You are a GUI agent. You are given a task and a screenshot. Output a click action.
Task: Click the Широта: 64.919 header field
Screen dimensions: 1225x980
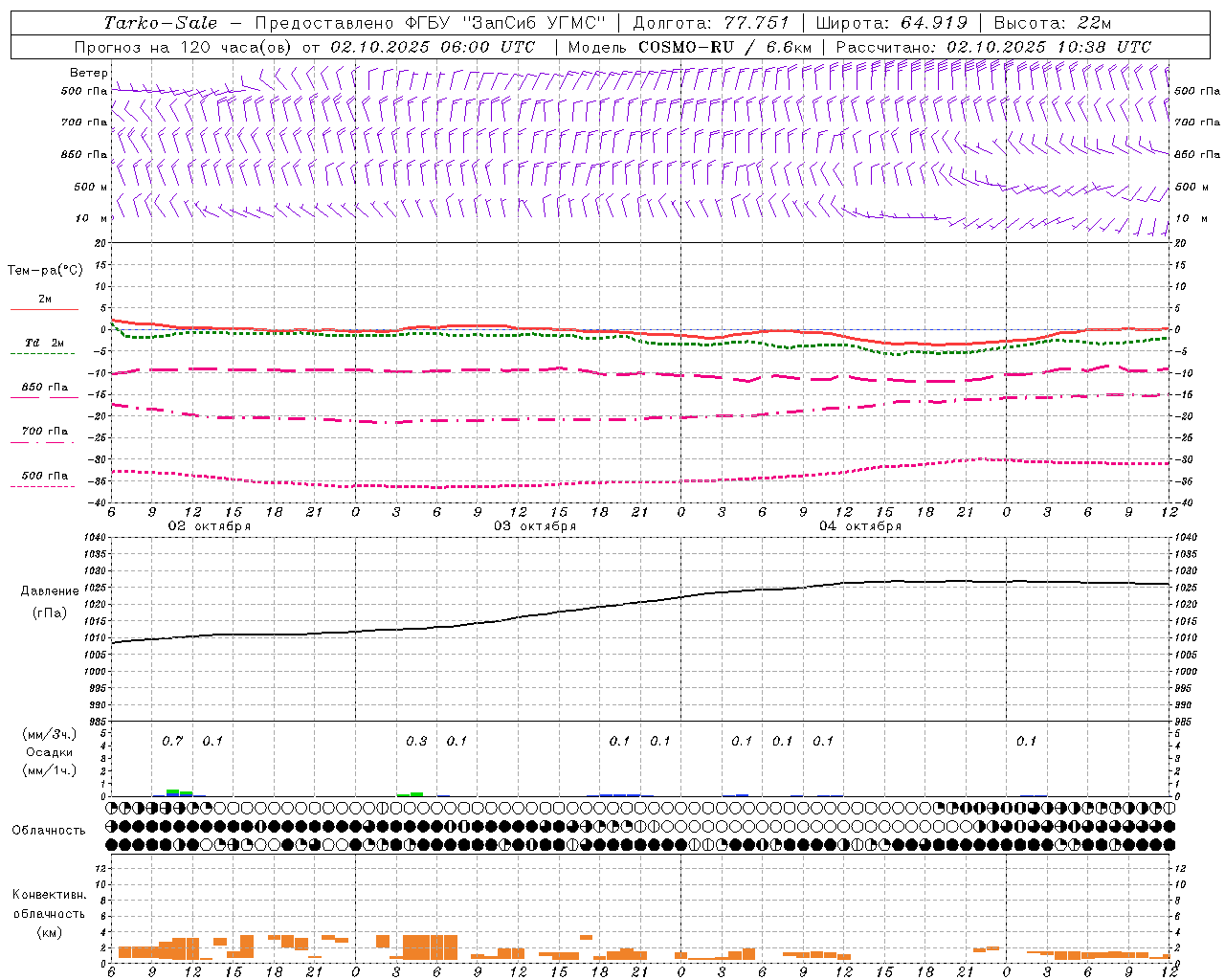[892, 23]
